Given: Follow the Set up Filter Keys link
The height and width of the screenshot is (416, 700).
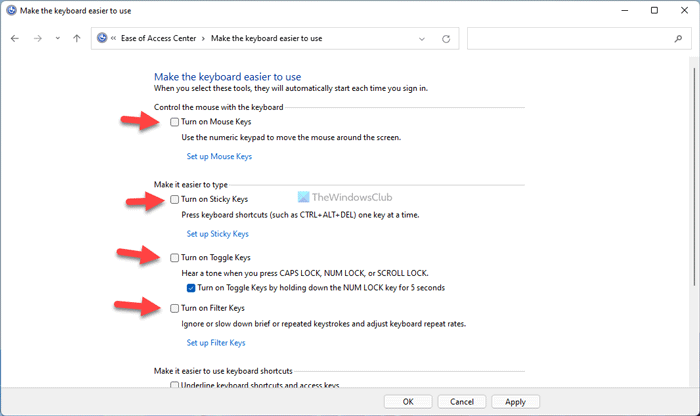Looking at the screenshot, I should pos(215,343).
